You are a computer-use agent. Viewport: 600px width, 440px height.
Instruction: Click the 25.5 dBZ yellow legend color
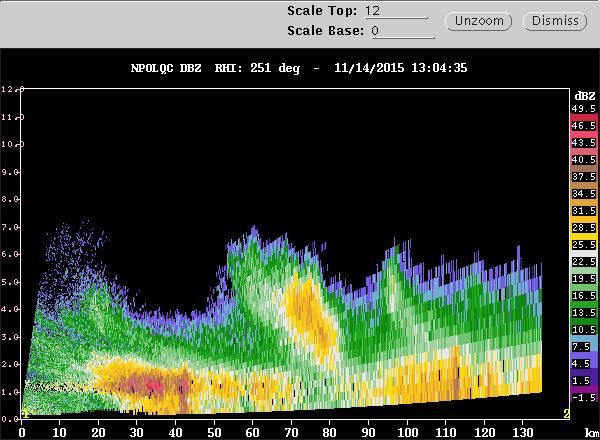coord(583,244)
